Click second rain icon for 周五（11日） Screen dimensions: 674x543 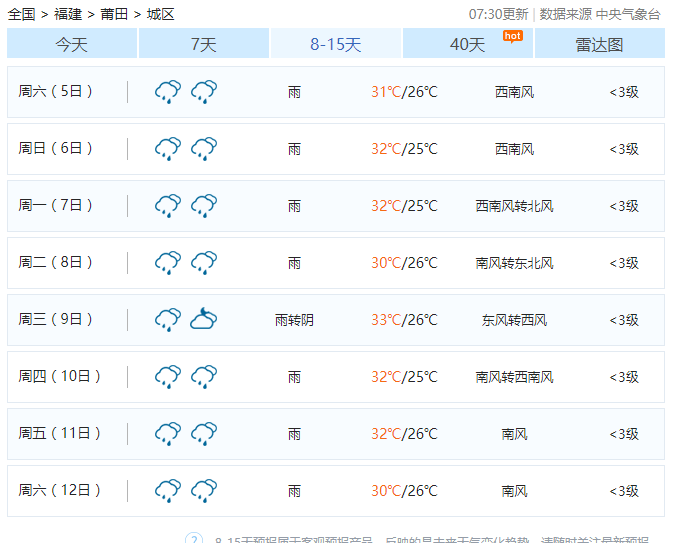click(204, 433)
